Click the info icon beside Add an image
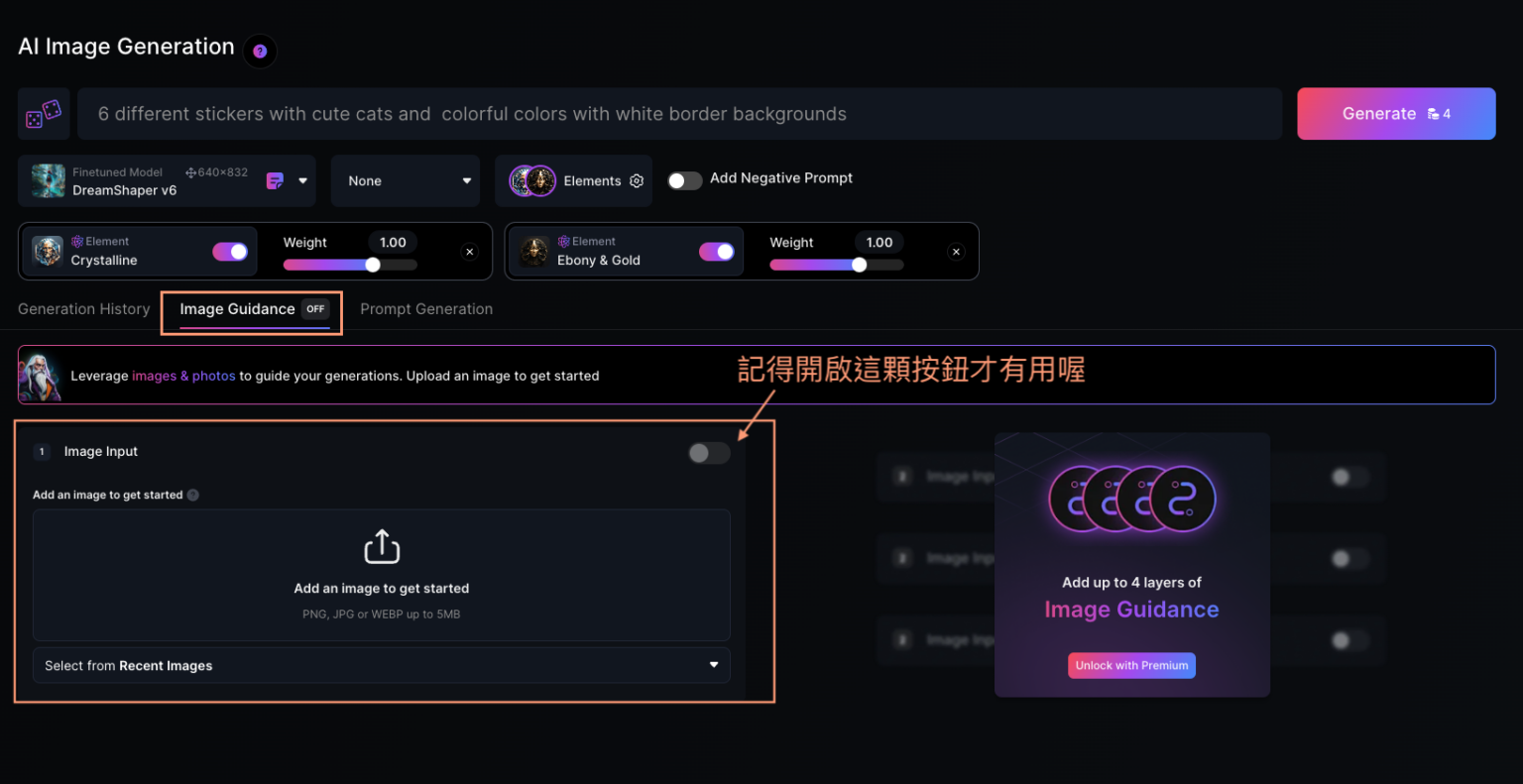1523x784 pixels. pyautogui.click(x=193, y=495)
